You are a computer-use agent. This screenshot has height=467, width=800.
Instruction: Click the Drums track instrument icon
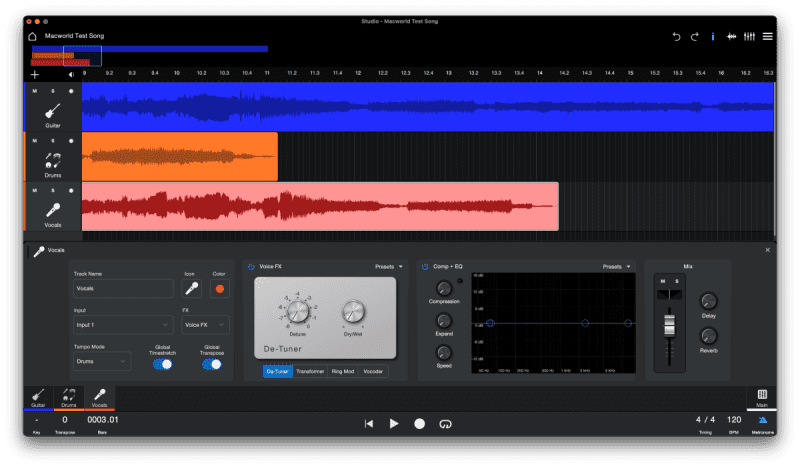[x=53, y=160]
